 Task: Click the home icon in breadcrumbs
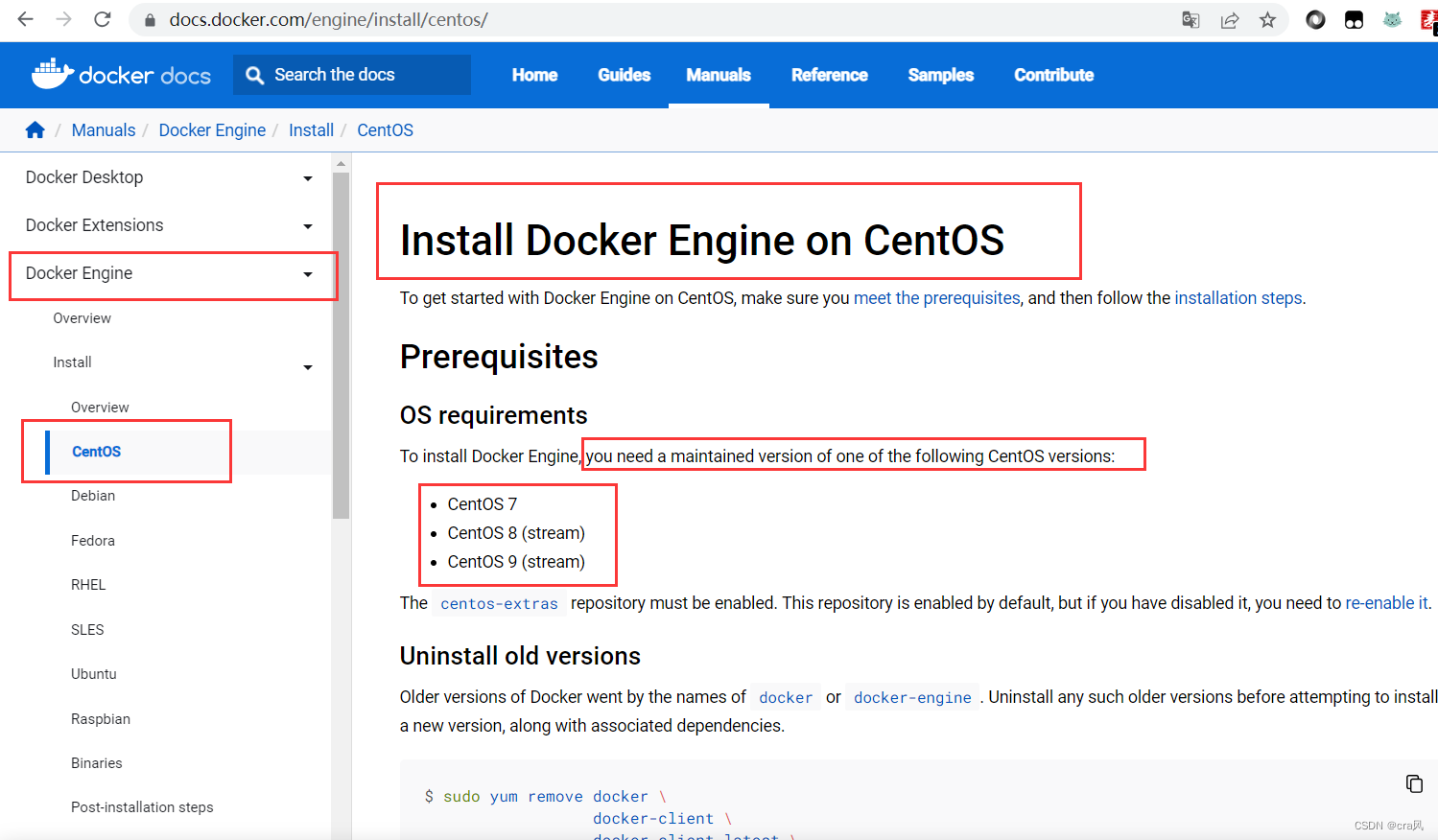coord(35,130)
